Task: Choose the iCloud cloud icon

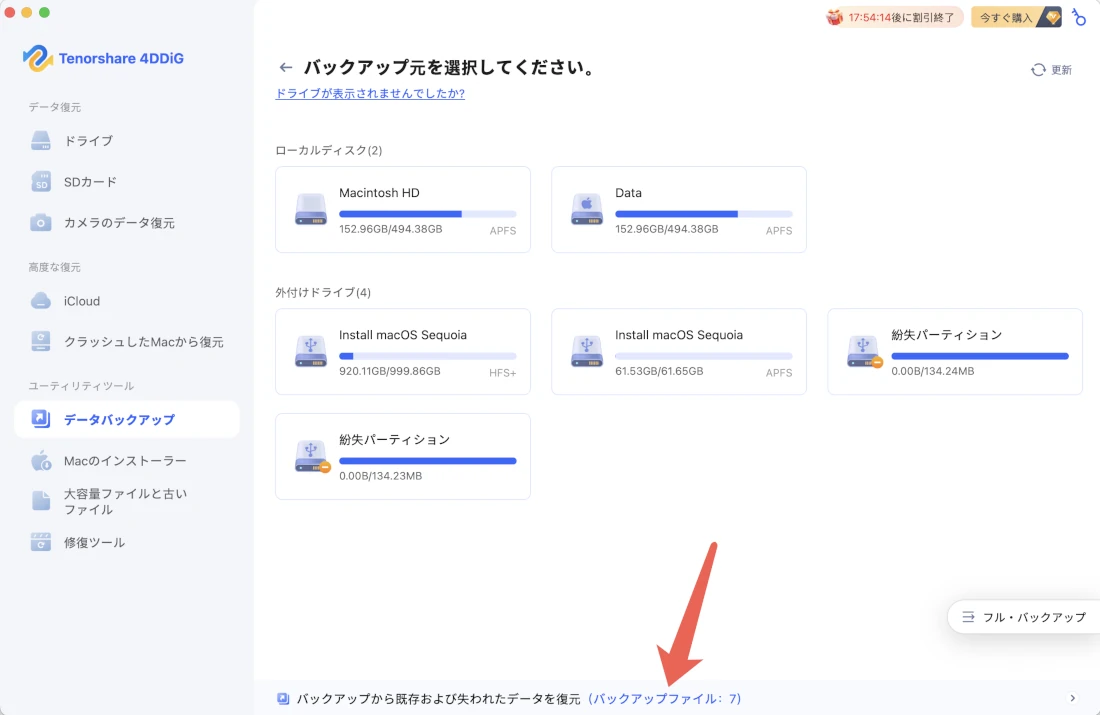Action: click(x=41, y=301)
